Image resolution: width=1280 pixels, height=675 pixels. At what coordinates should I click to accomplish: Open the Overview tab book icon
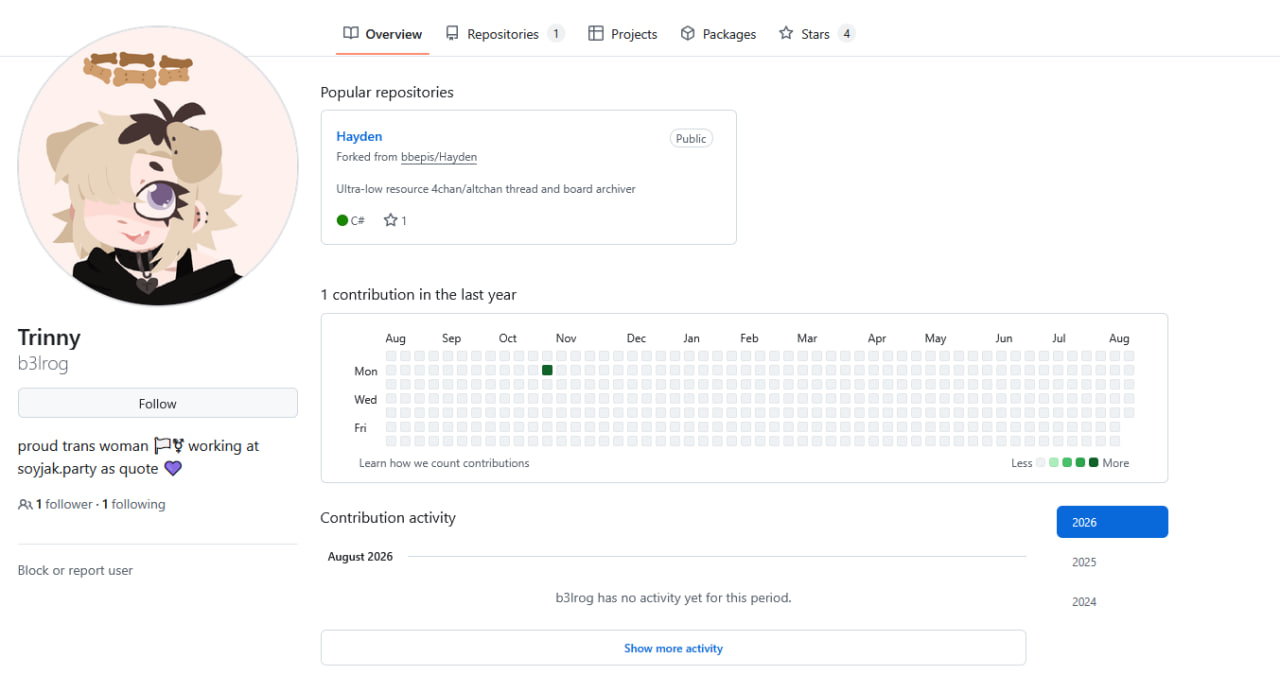tap(351, 33)
